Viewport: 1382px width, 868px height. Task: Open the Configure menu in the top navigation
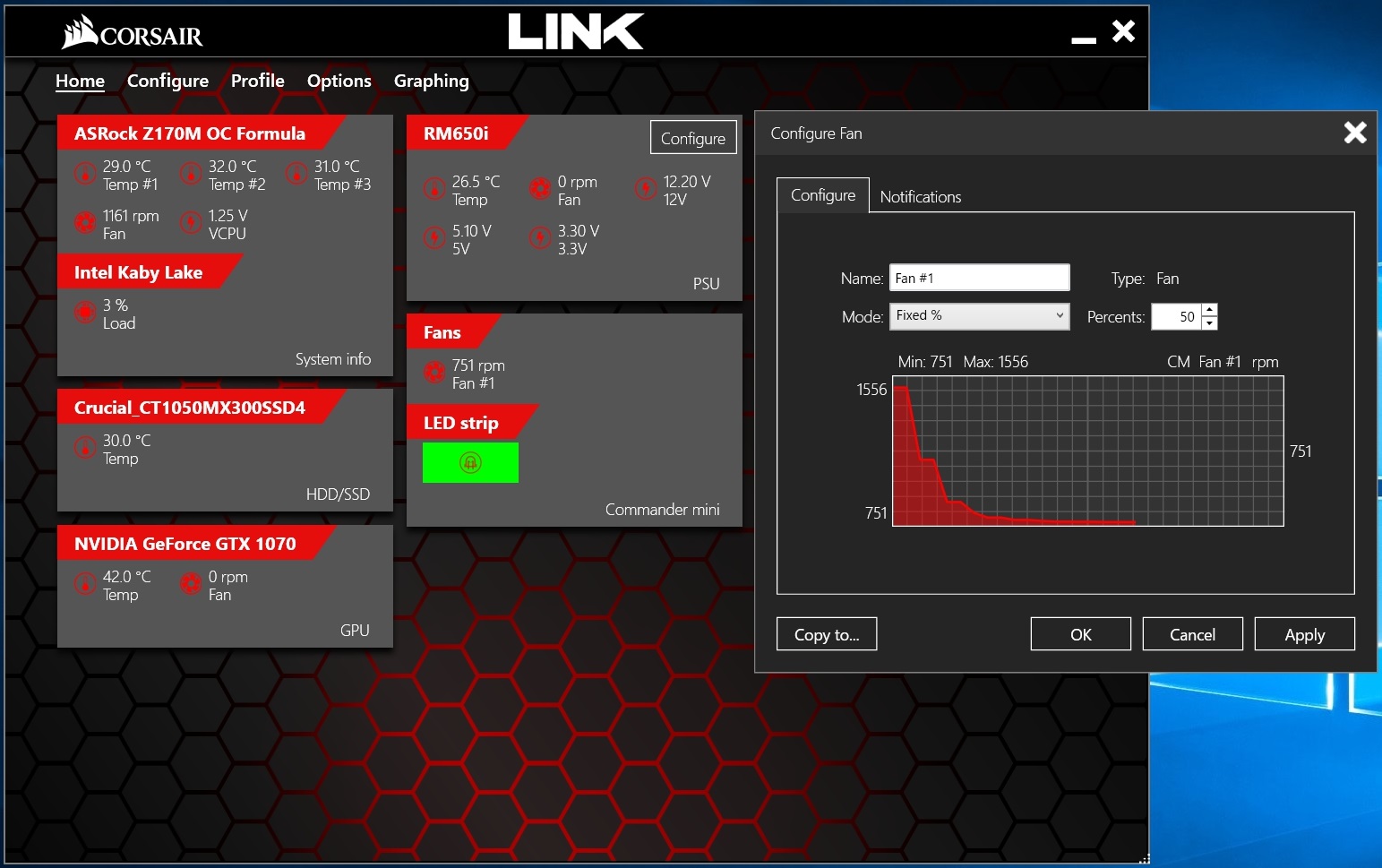(x=167, y=81)
